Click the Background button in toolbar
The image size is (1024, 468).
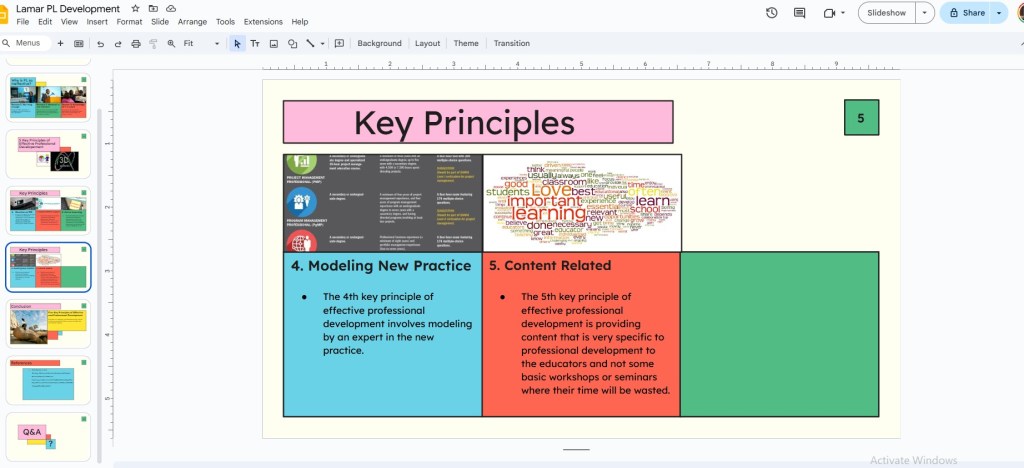[379, 43]
